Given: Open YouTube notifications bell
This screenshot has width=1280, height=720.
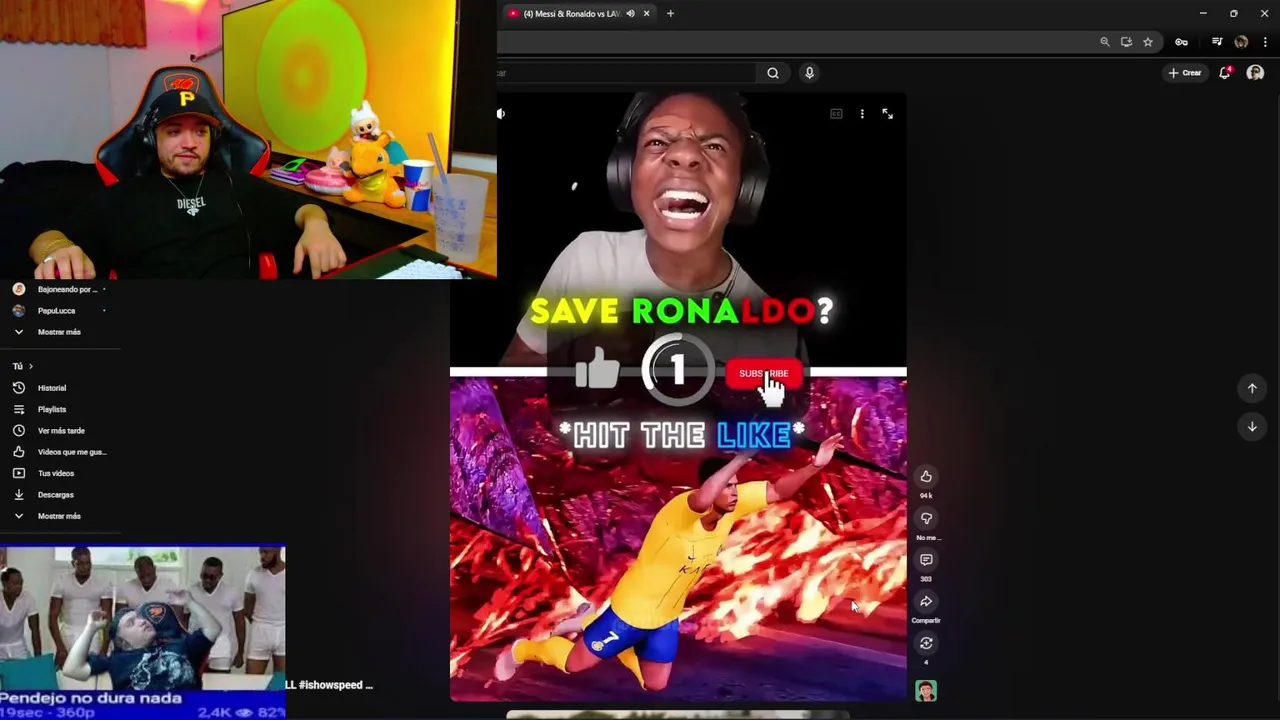Looking at the screenshot, I should pos(1225,73).
